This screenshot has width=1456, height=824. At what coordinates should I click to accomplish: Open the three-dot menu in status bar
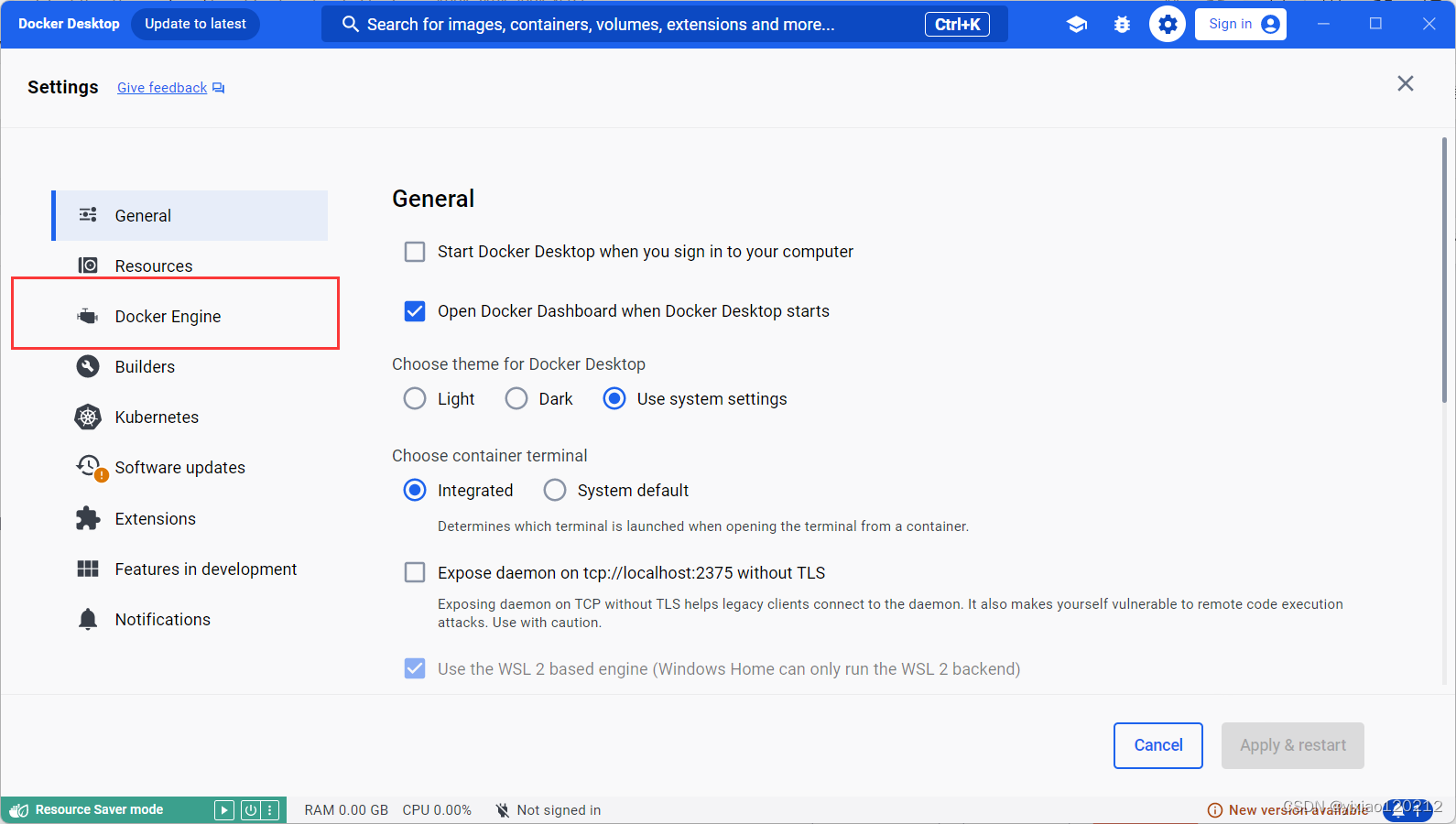[x=270, y=810]
